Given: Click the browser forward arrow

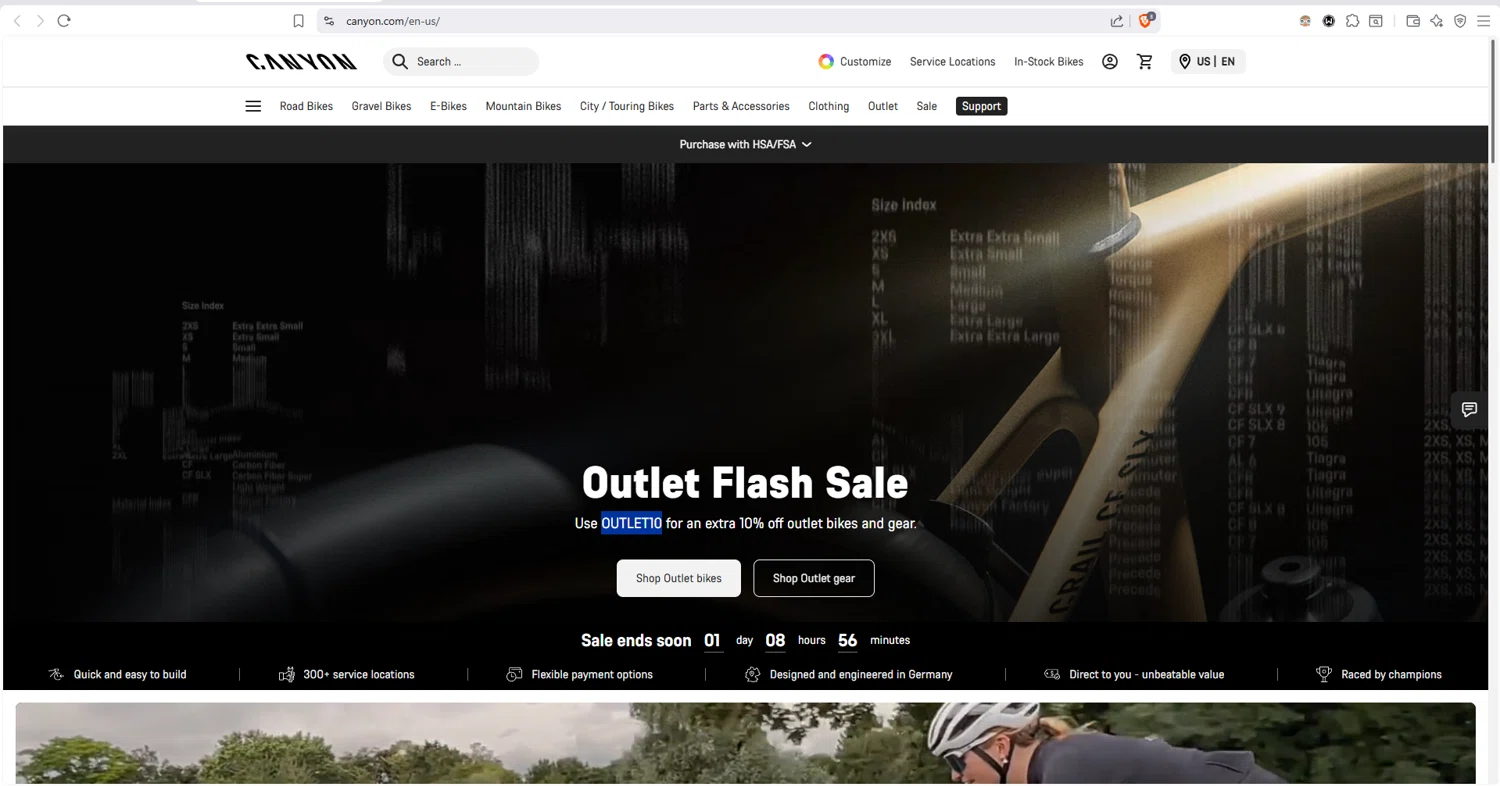Looking at the screenshot, I should 40,20.
